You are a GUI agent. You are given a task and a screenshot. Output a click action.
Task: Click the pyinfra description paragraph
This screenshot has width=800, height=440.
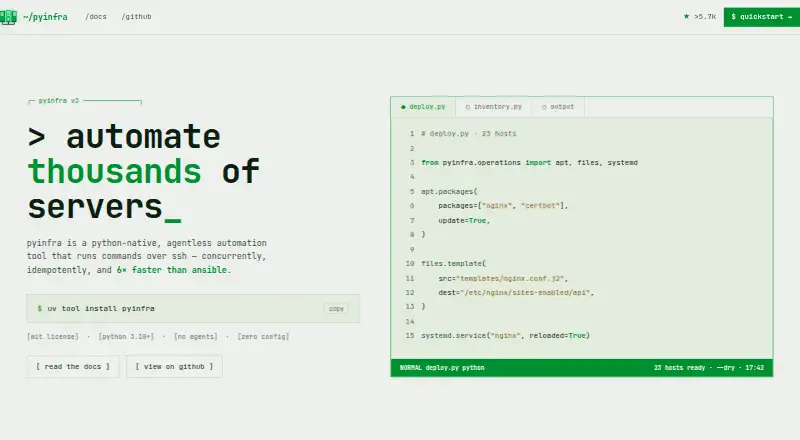[147, 256]
